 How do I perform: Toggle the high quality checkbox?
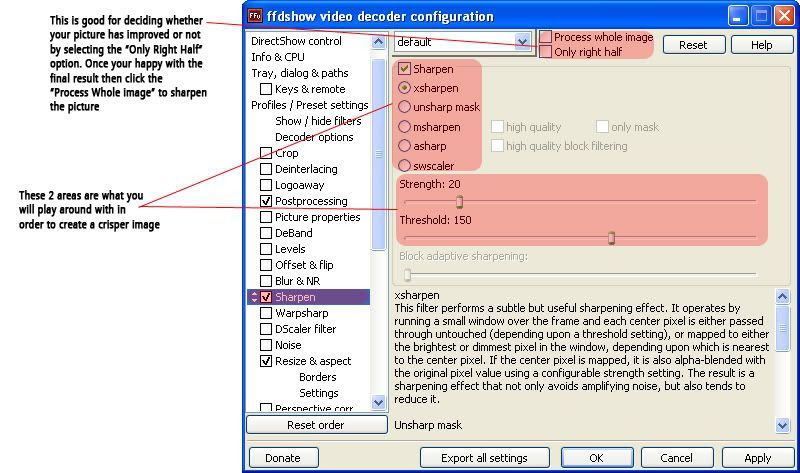click(497, 127)
